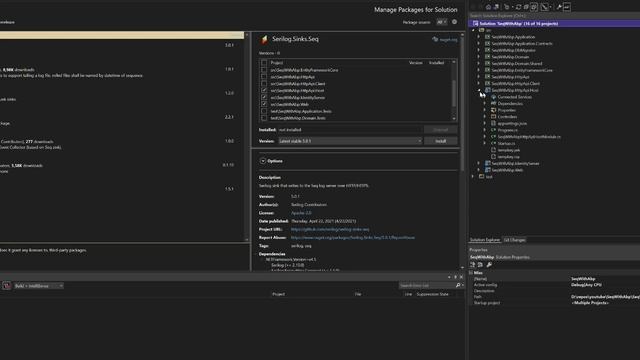Check the SeqWithAbp.EntityFrameworkCore project checkbox
The width and height of the screenshot is (640, 360).
click(x=264, y=70)
